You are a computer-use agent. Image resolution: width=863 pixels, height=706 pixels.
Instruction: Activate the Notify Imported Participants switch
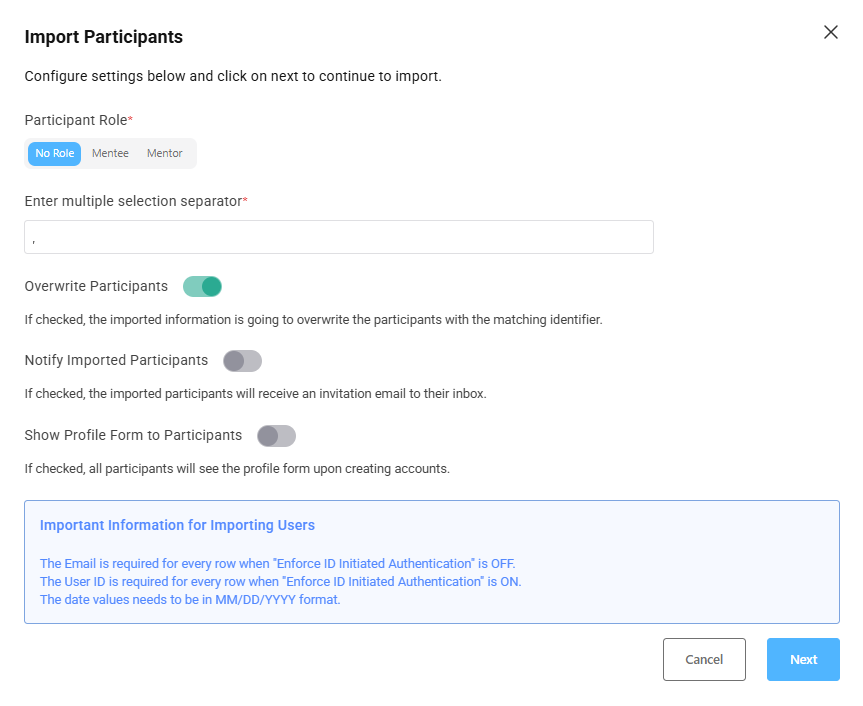242,361
